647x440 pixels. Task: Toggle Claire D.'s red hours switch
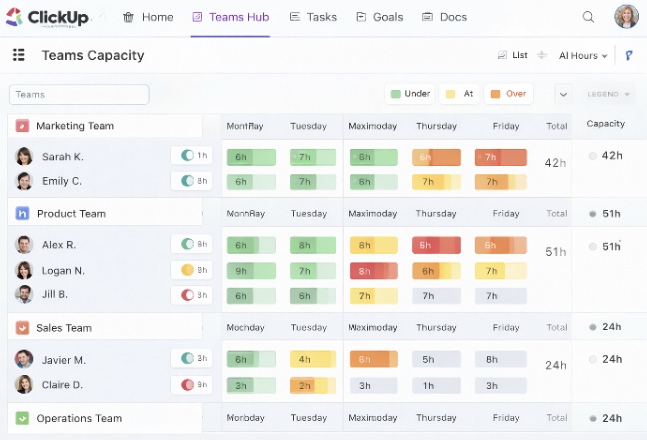pyautogui.click(x=186, y=385)
